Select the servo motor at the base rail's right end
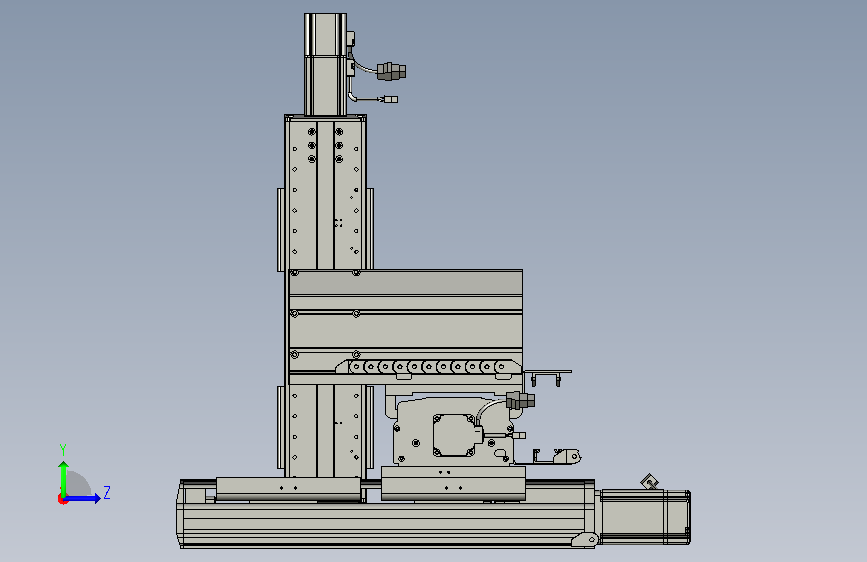Screen dimensions: 867x562 [x=645, y=517]
